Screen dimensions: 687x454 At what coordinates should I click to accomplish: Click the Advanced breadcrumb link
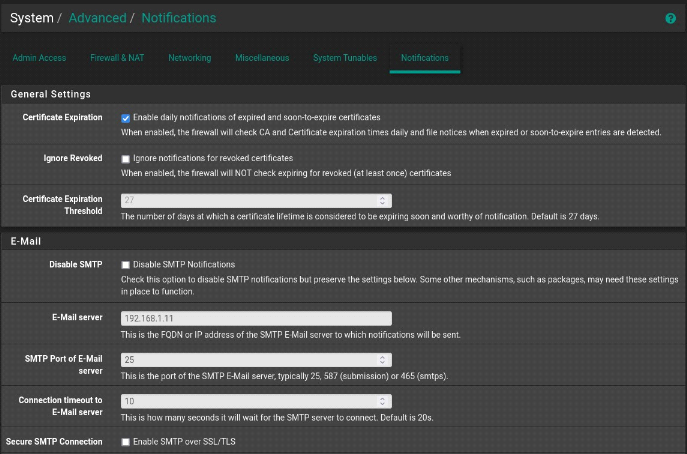[98, 18]
